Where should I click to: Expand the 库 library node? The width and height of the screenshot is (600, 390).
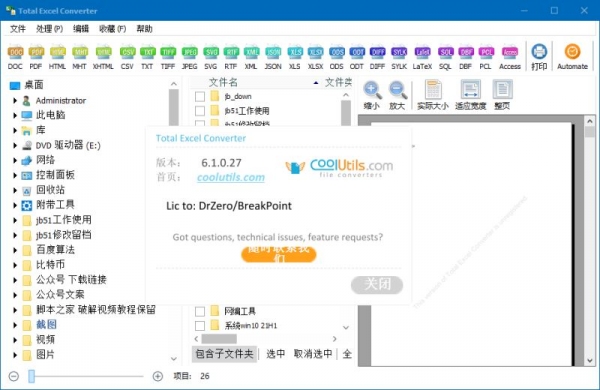pyautogui.click(x=15, y=131)
